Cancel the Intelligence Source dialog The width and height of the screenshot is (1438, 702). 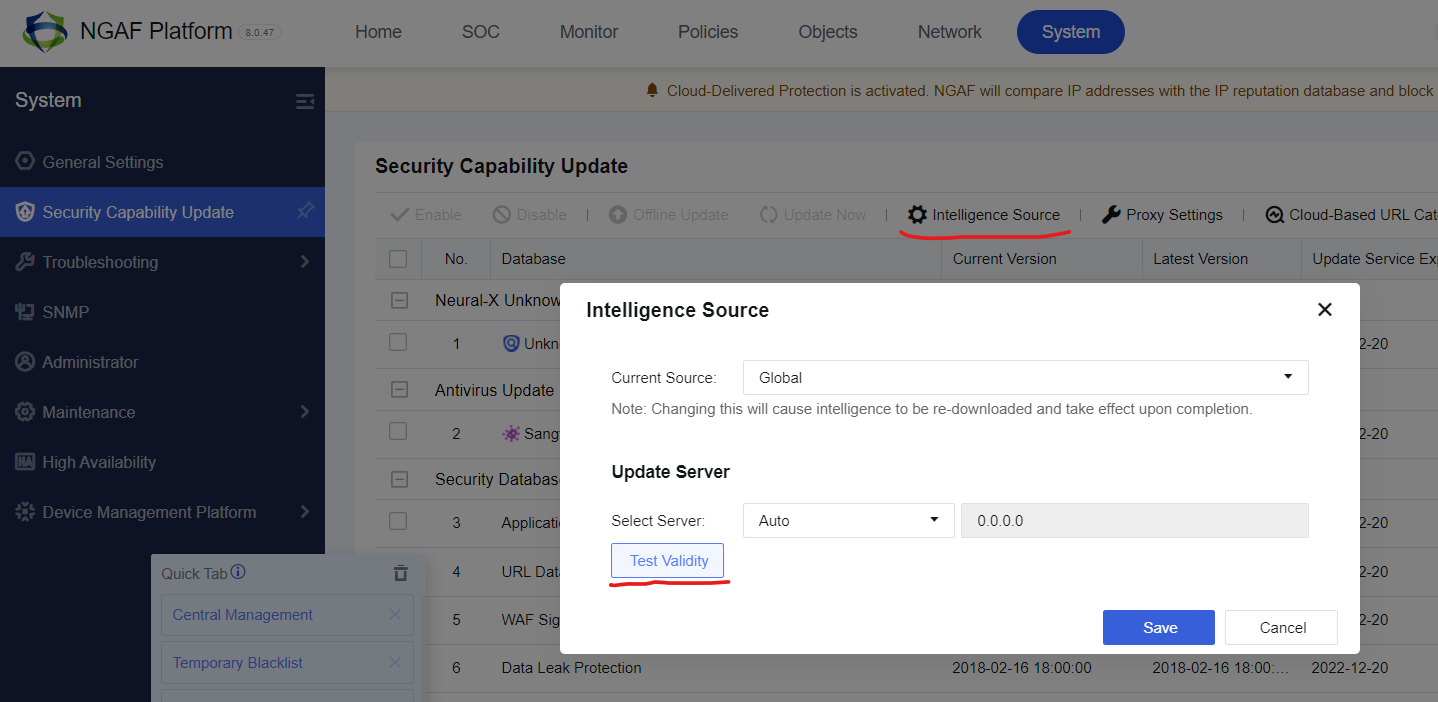click(1282, 628)
